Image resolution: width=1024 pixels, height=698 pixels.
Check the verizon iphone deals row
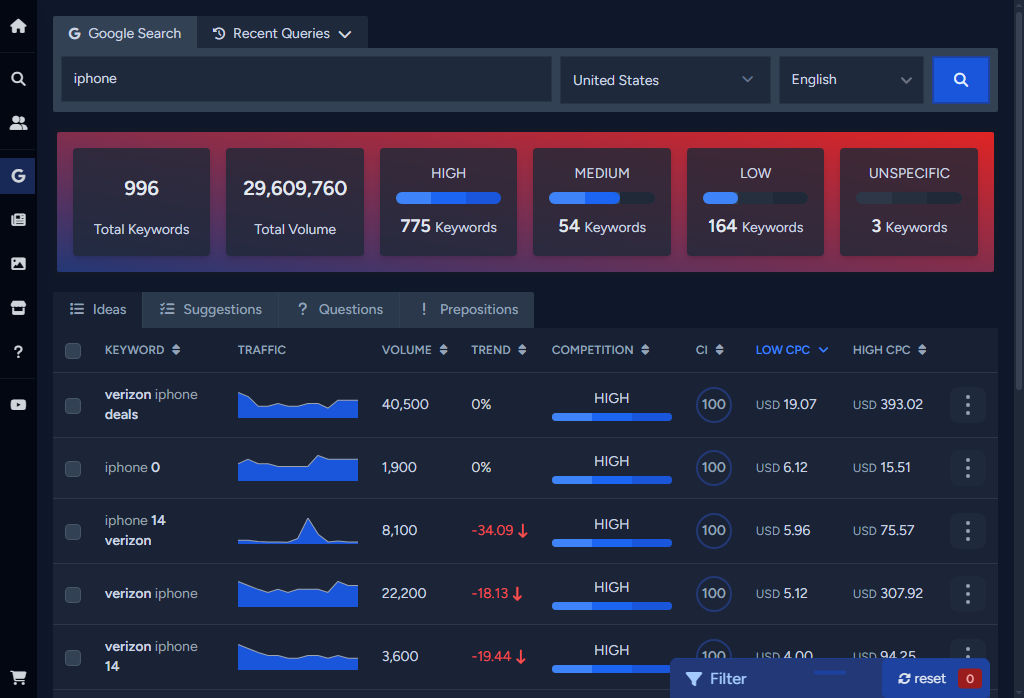click(x=73, y=405)
